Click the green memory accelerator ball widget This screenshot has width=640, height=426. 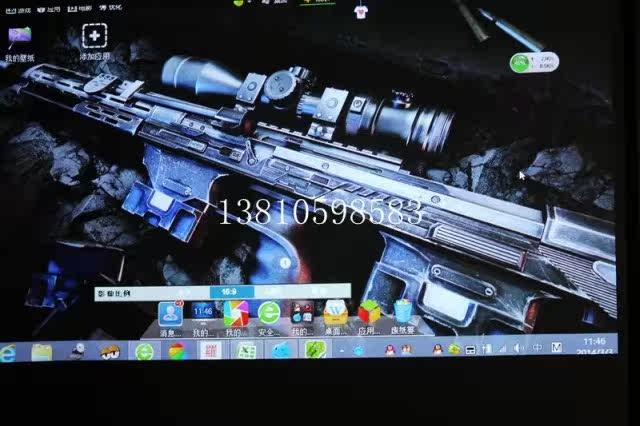click(x=520, y=63)
